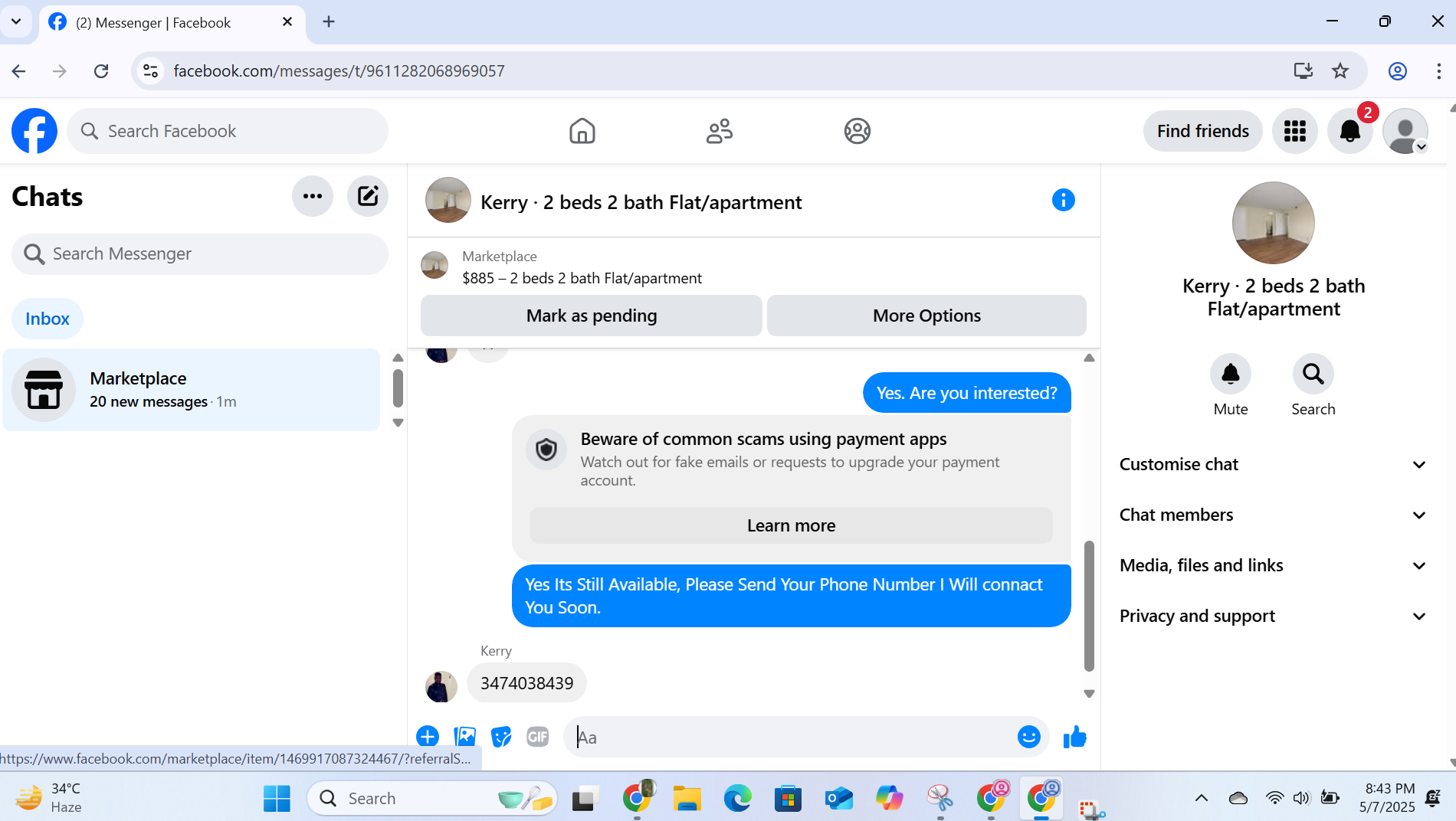Image resolution: width=1456 pixels, height=821 pixels.
Task: Focus the Search Messenger field
Action: click(x=199, y=253)
